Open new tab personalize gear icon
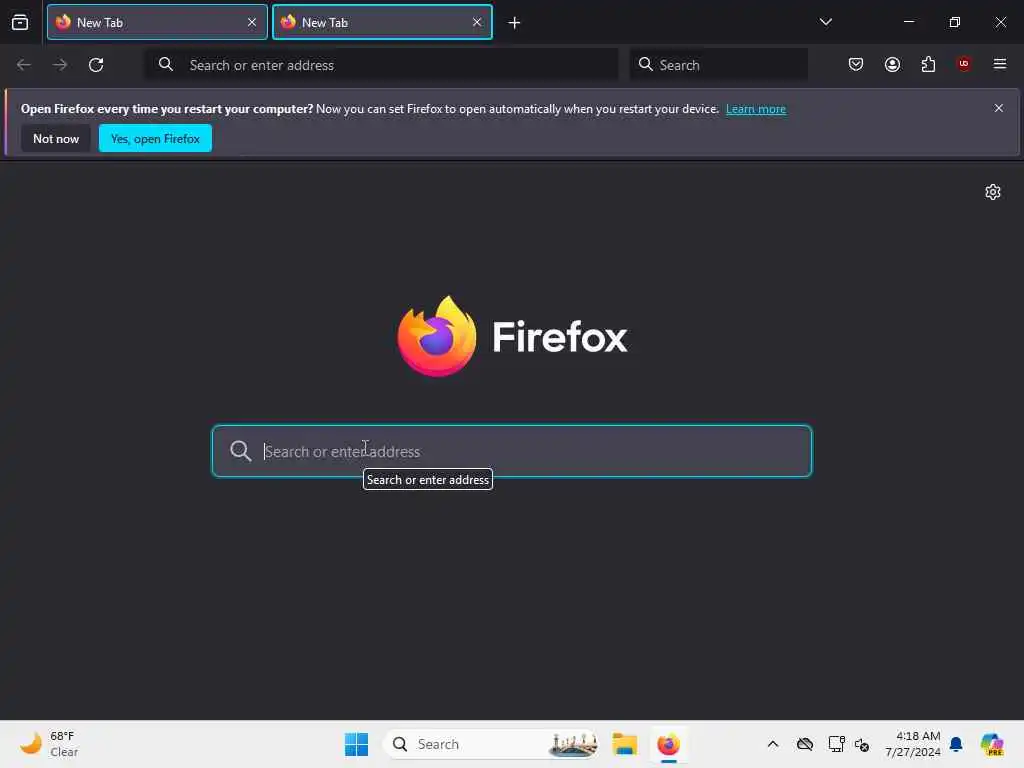 pyautogui.click(x=993, y=192)
